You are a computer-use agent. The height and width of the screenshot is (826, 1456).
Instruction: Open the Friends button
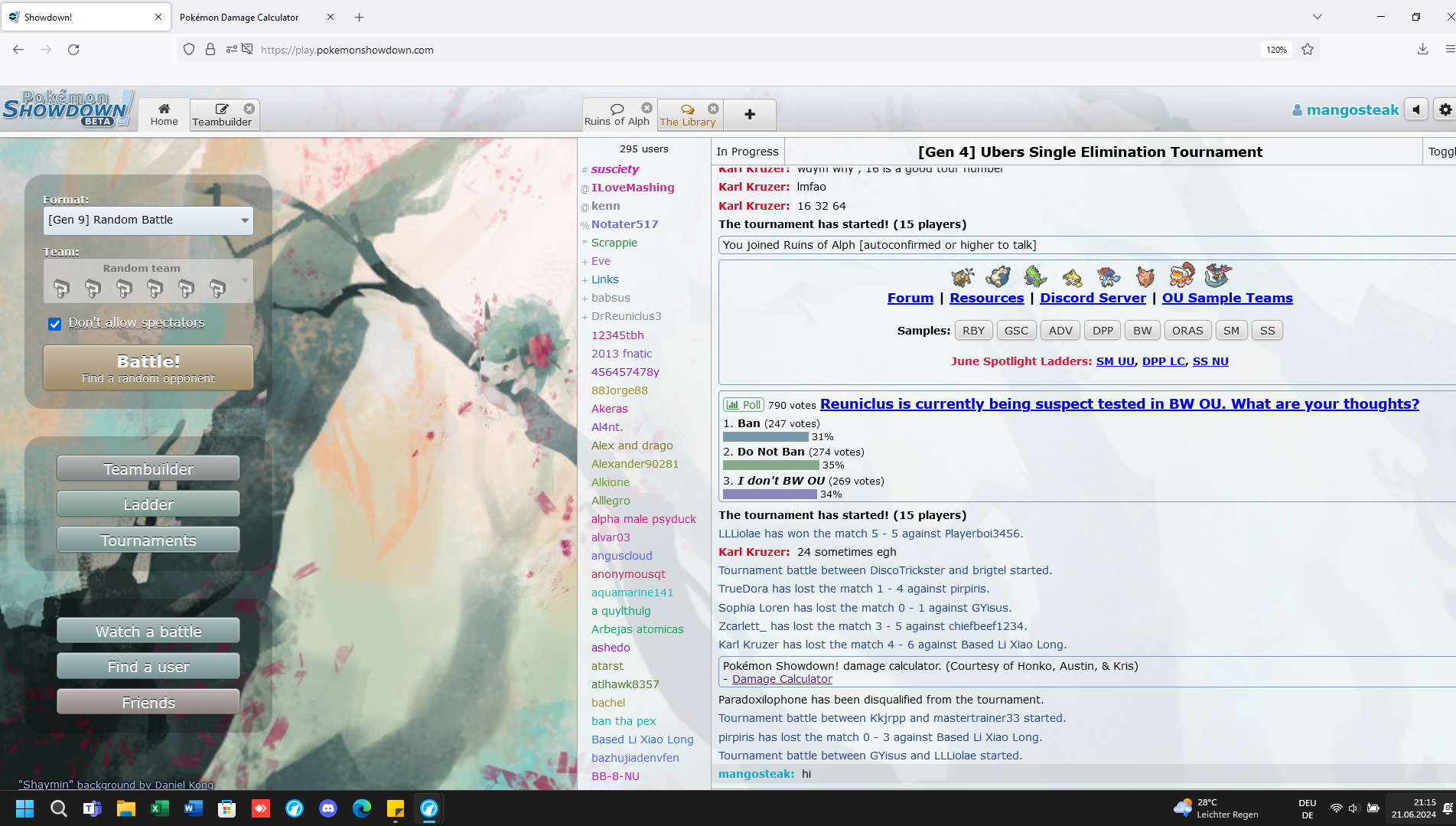(x=148, y=702)
